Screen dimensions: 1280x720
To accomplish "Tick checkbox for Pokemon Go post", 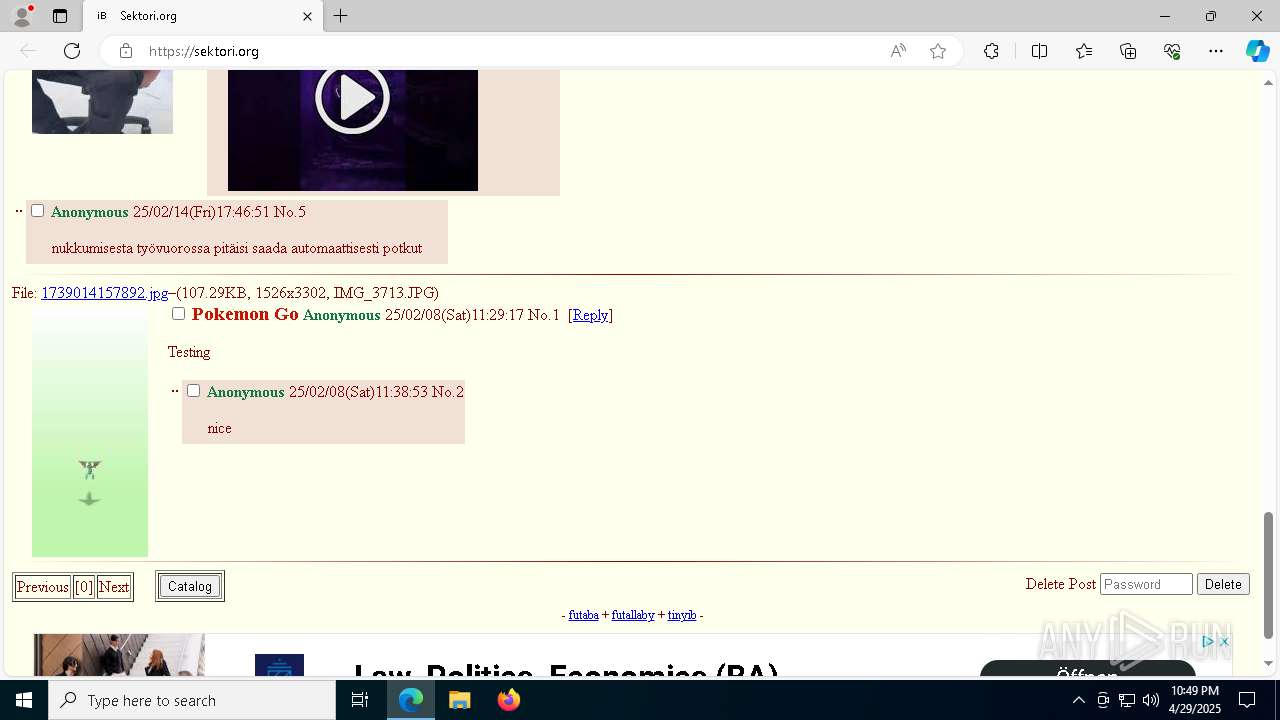I will point(178,314).
